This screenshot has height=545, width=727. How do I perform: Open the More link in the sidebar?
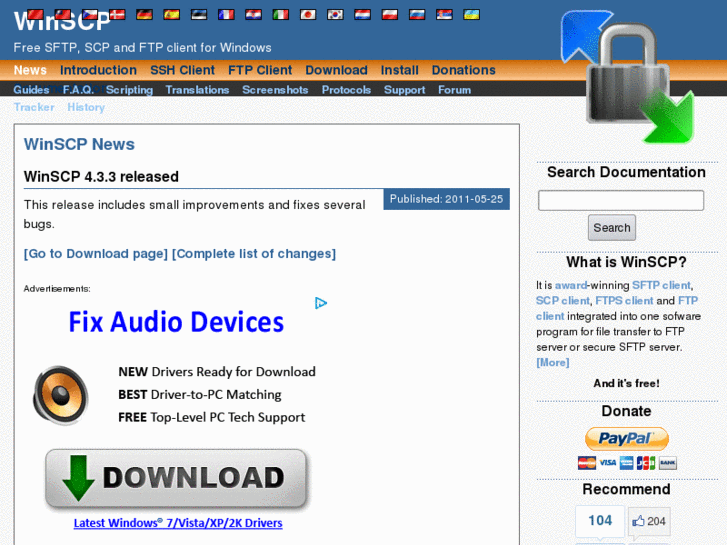[x=553, y=363]
